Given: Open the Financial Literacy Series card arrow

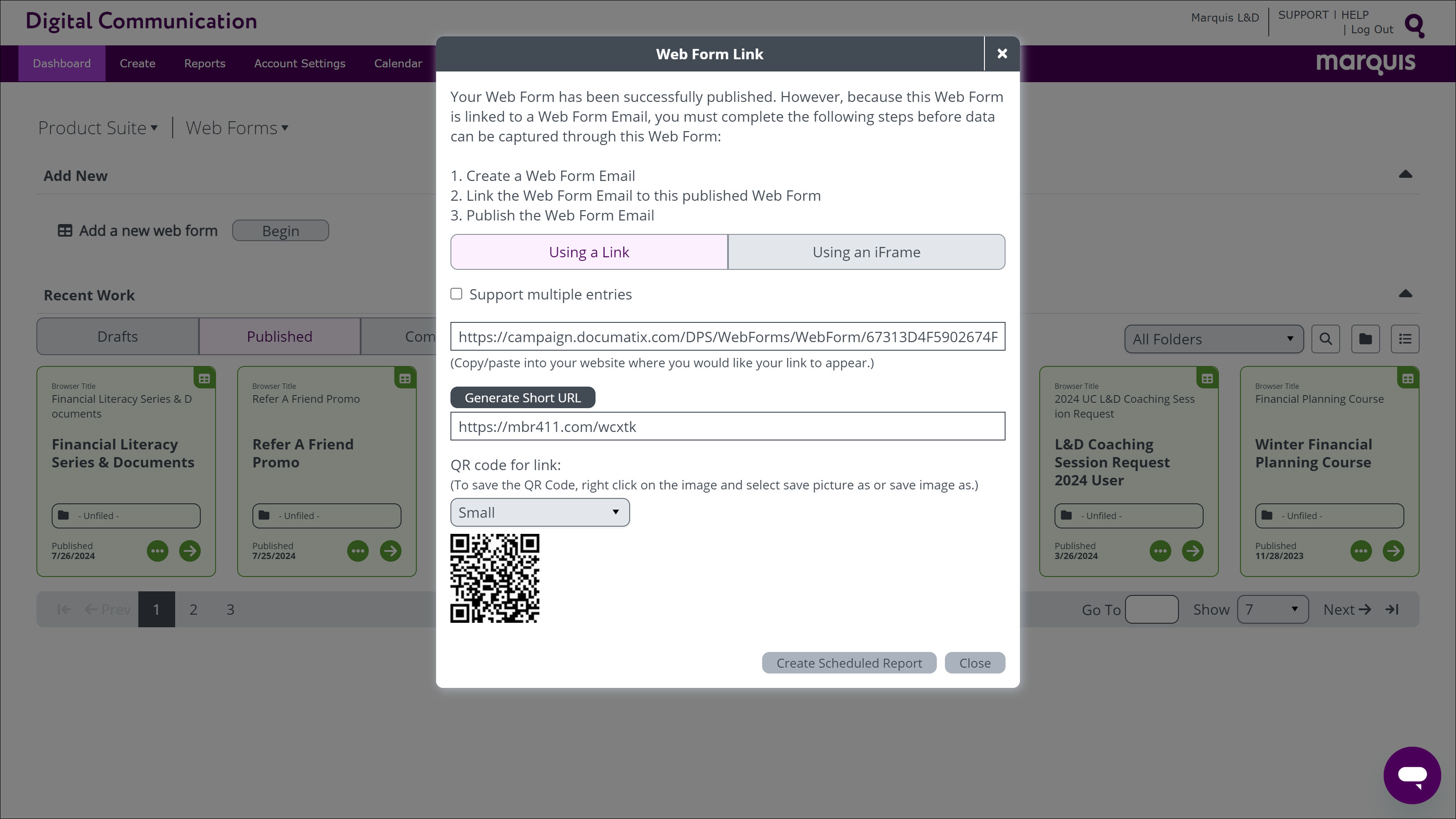Looking at the screenshot, I should [190, 550].
